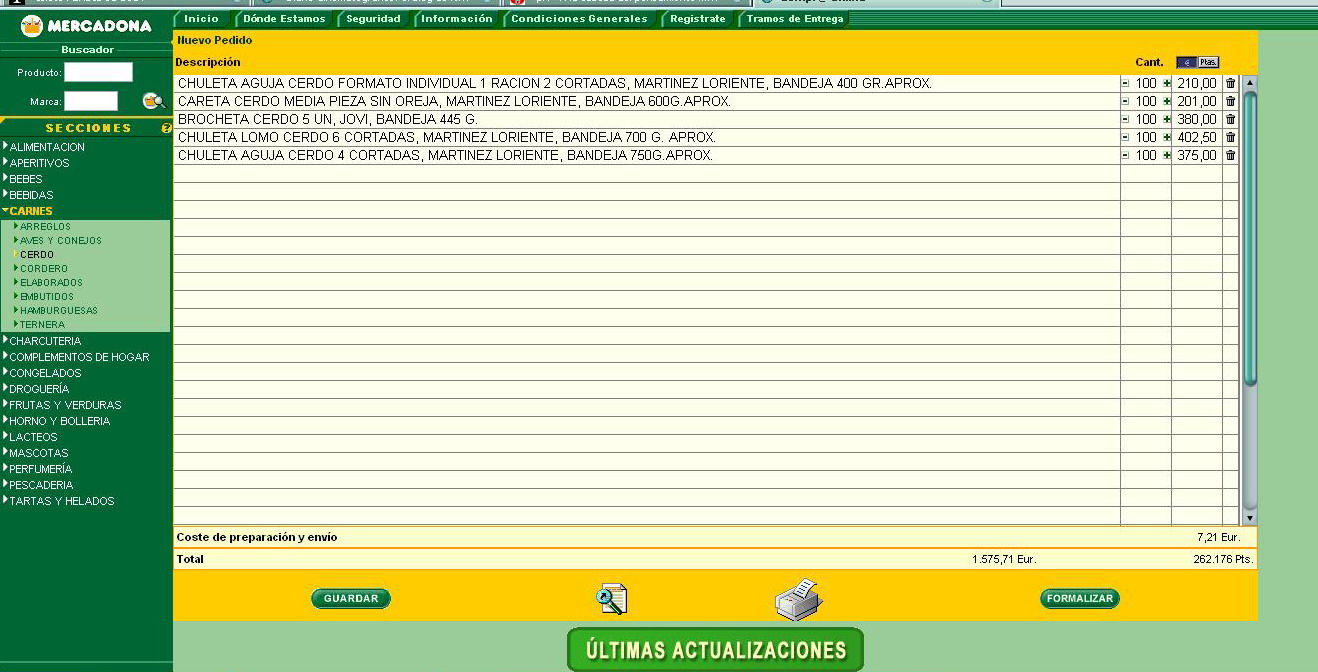Screen dimensions: 1318x672
Task: Open the Condiciones Generales tab
Action: [x=579, y=19]
